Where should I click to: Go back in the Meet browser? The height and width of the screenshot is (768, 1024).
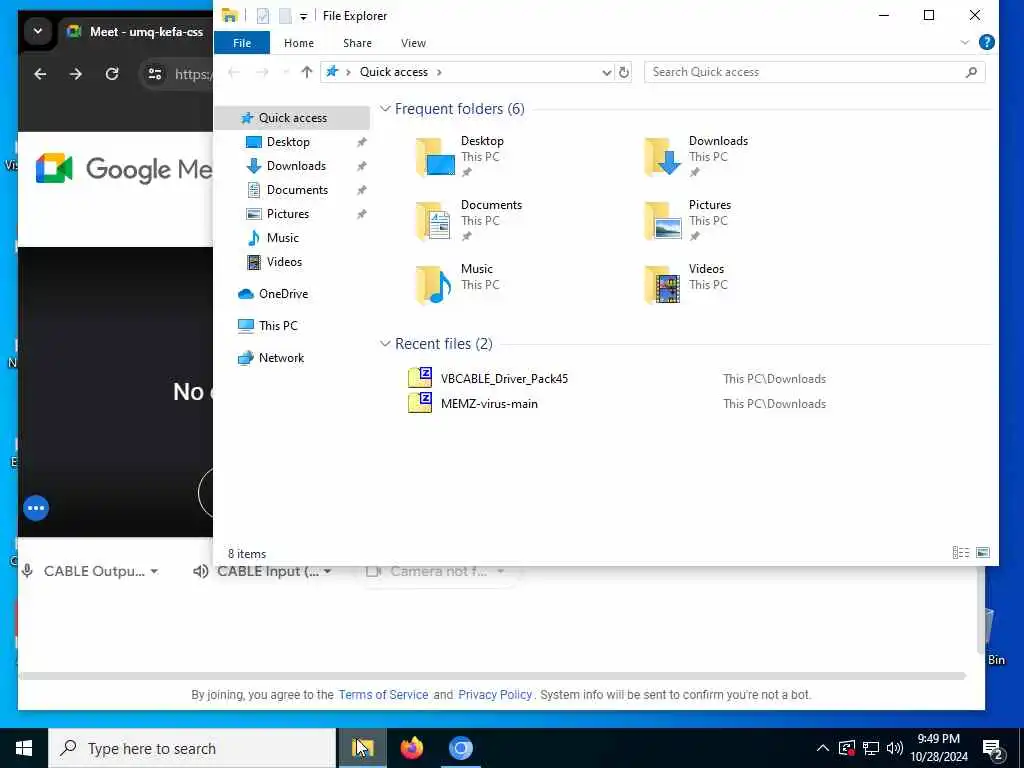click(40, 74)
